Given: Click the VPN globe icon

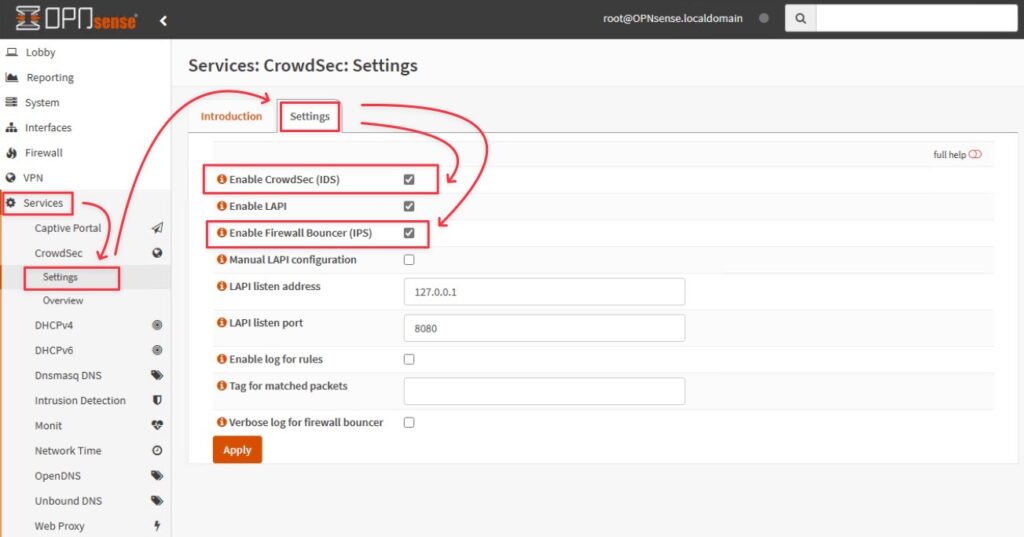Looking at the screenshot, I should pos(10,178).
